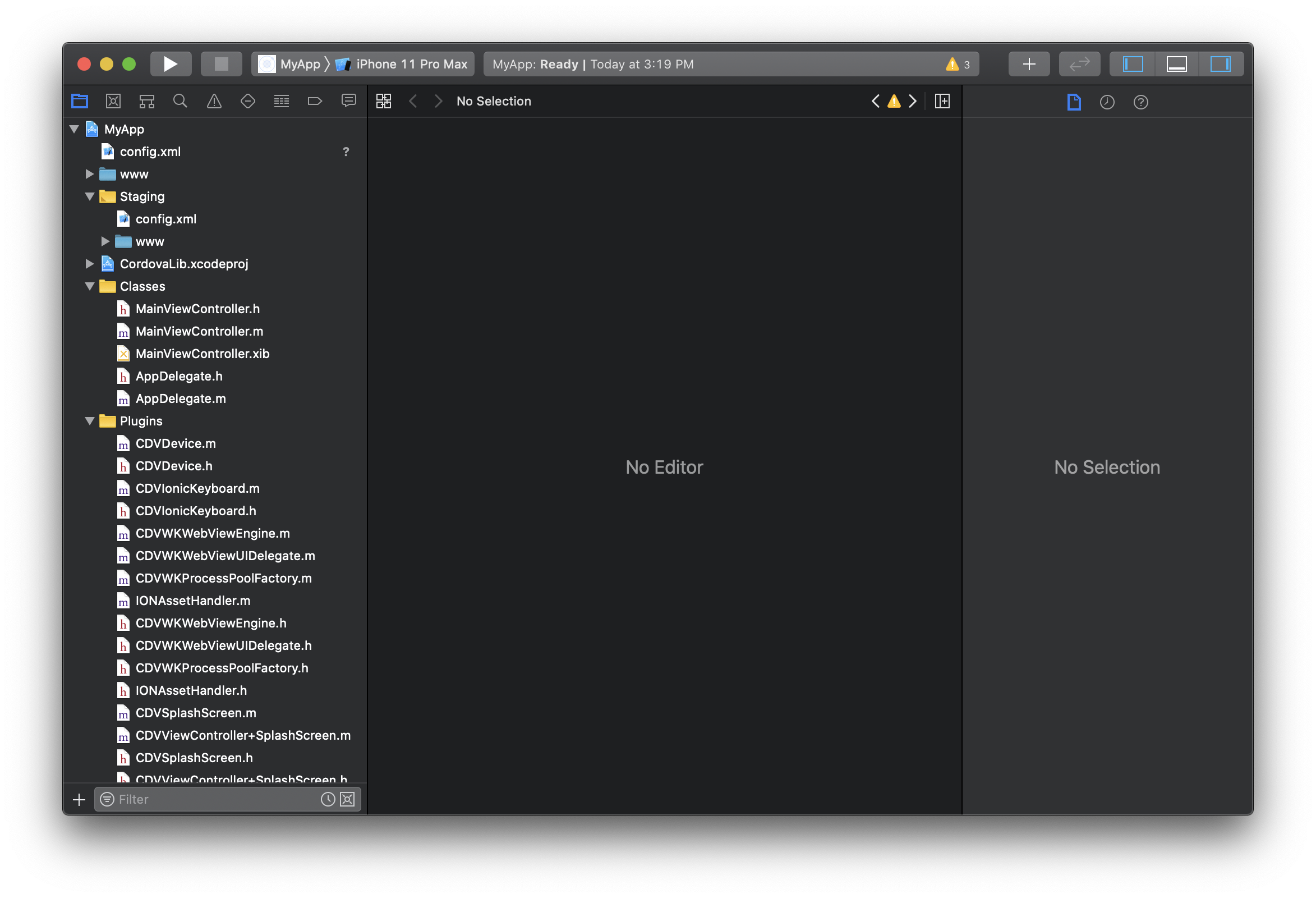Switch to the Find navigator
The image size is (1316, 898).
(x=180, y=102)
